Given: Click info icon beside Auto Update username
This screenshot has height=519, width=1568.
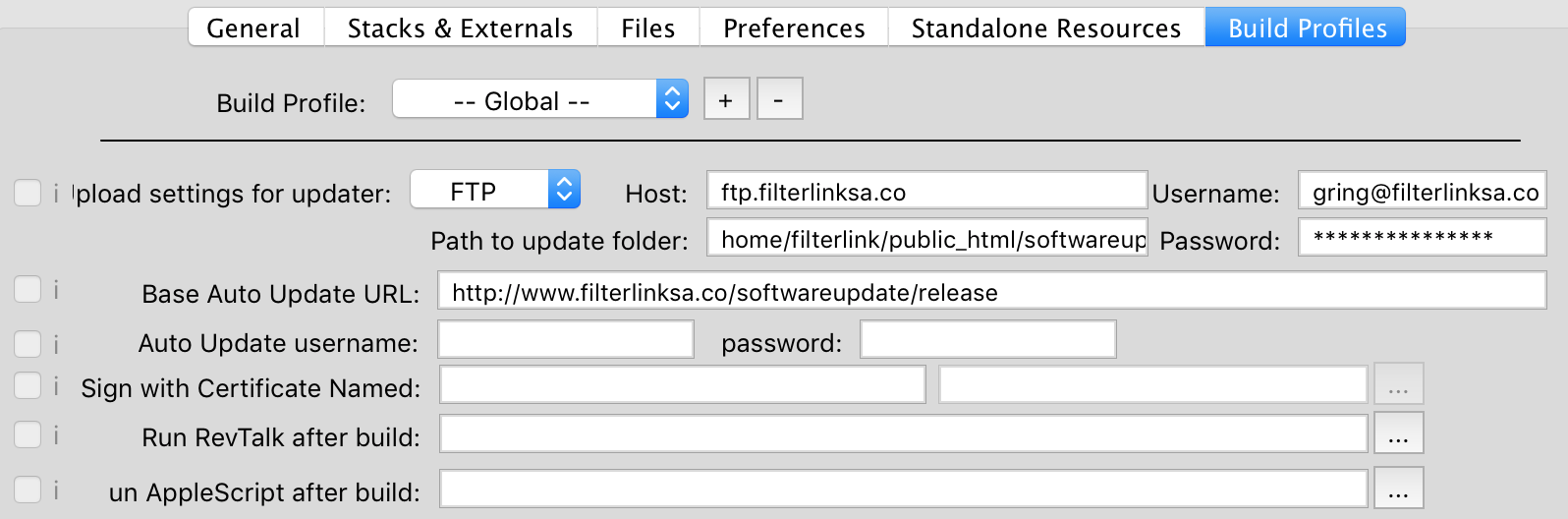Looking at the screenshot, I should (56, 344).
